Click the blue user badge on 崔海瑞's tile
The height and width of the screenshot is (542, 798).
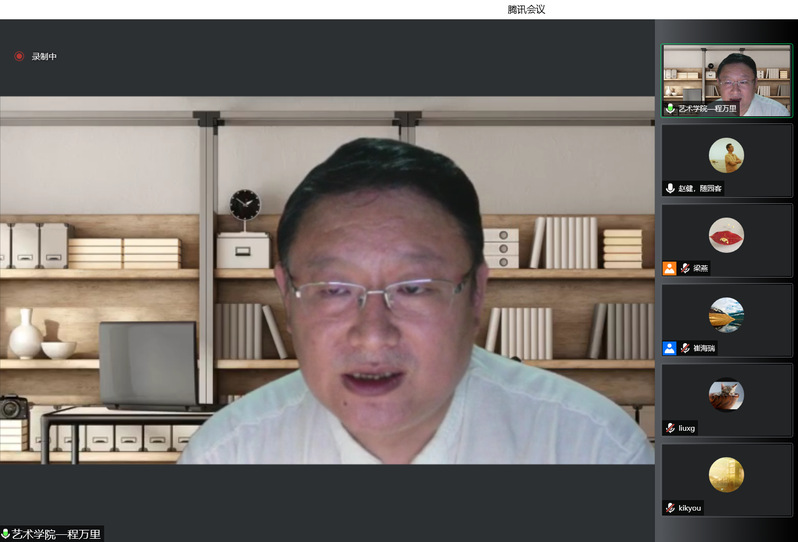669,348
